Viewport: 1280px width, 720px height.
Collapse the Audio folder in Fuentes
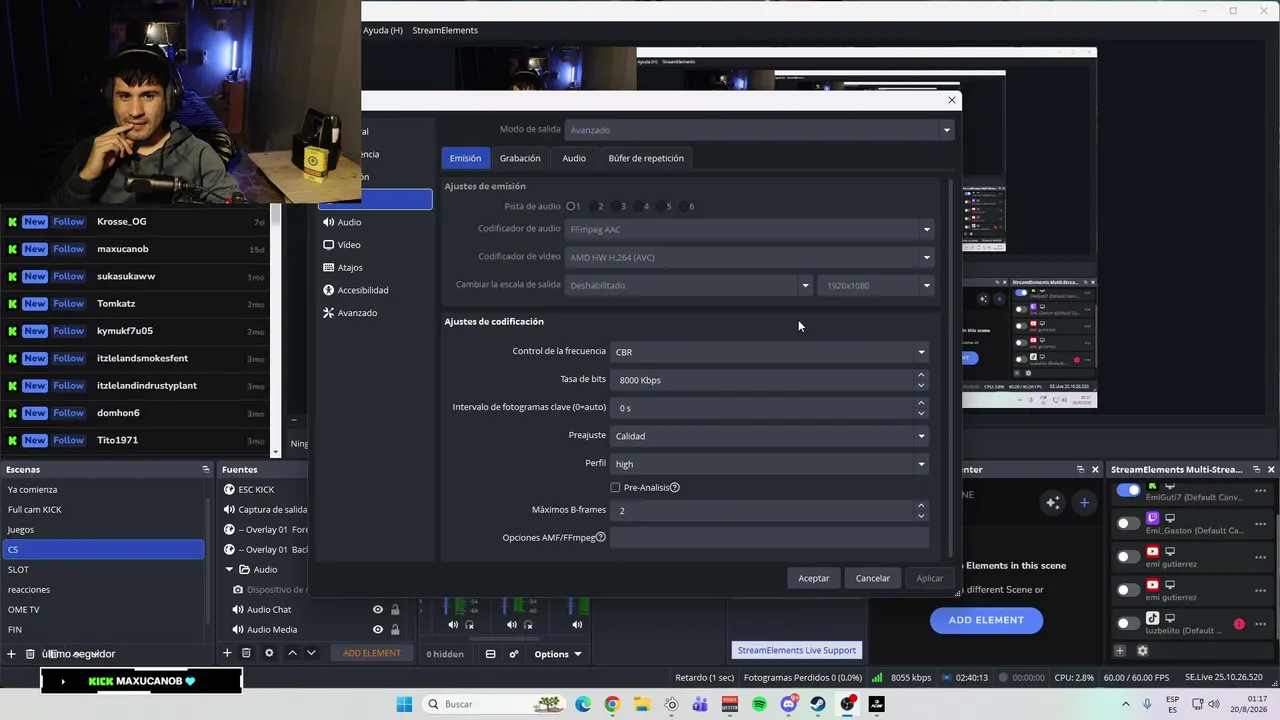click(x=229, y=569)
